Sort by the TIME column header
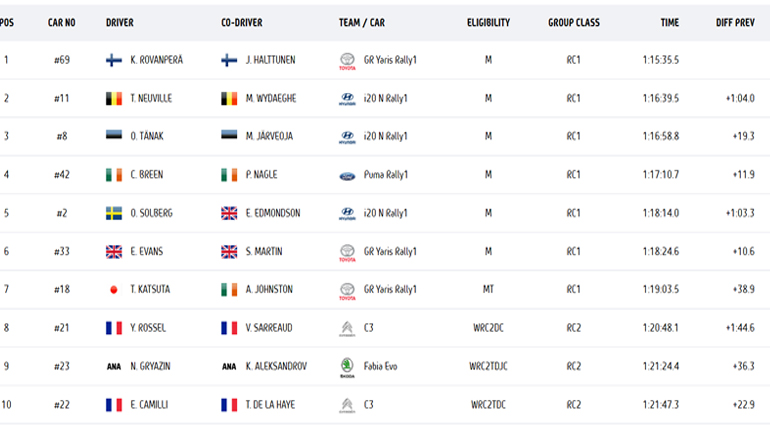Screen dimensions: 770x433 pos(669,23)
